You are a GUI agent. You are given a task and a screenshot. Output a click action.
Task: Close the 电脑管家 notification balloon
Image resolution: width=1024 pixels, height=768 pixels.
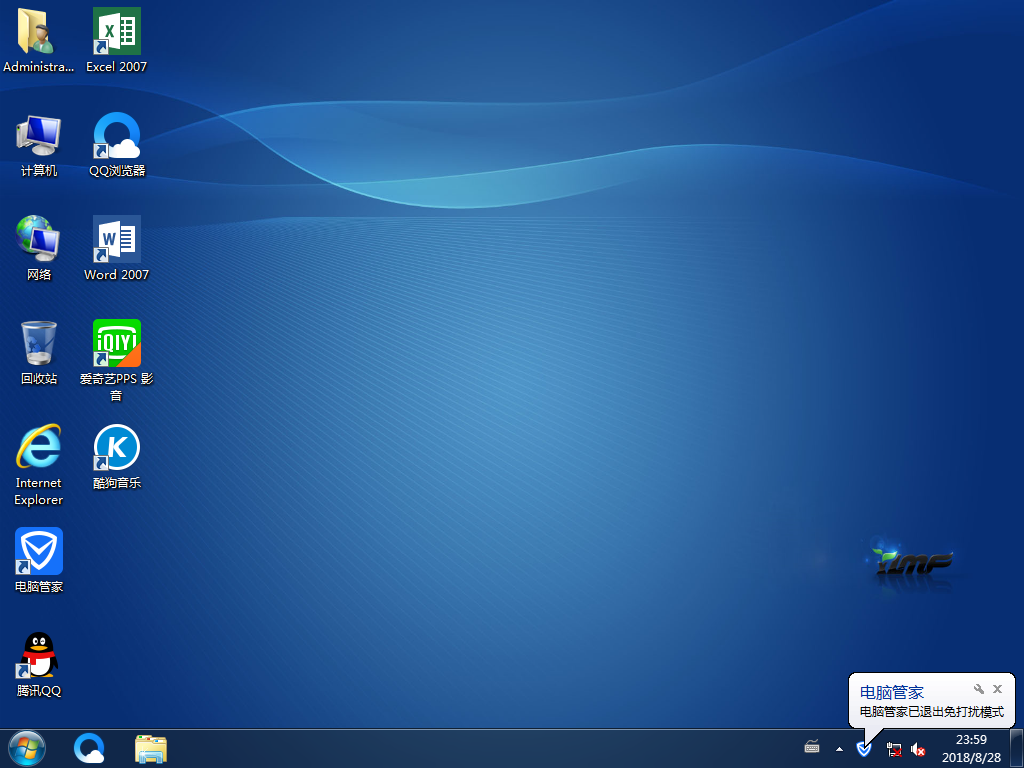(997, 689)
